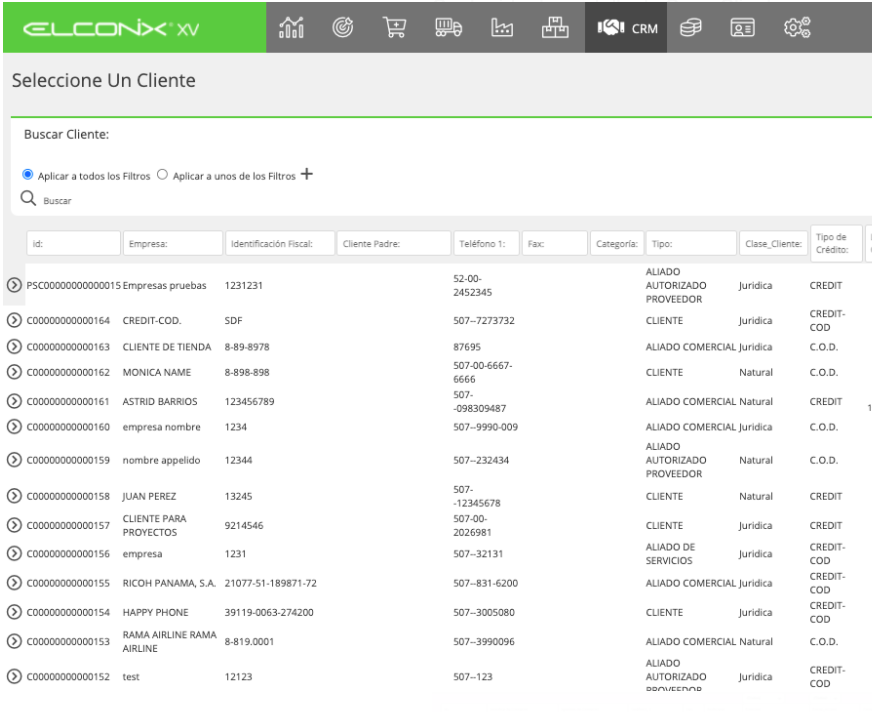Open the coins finance module icon
872x712 pixels.
690,27
